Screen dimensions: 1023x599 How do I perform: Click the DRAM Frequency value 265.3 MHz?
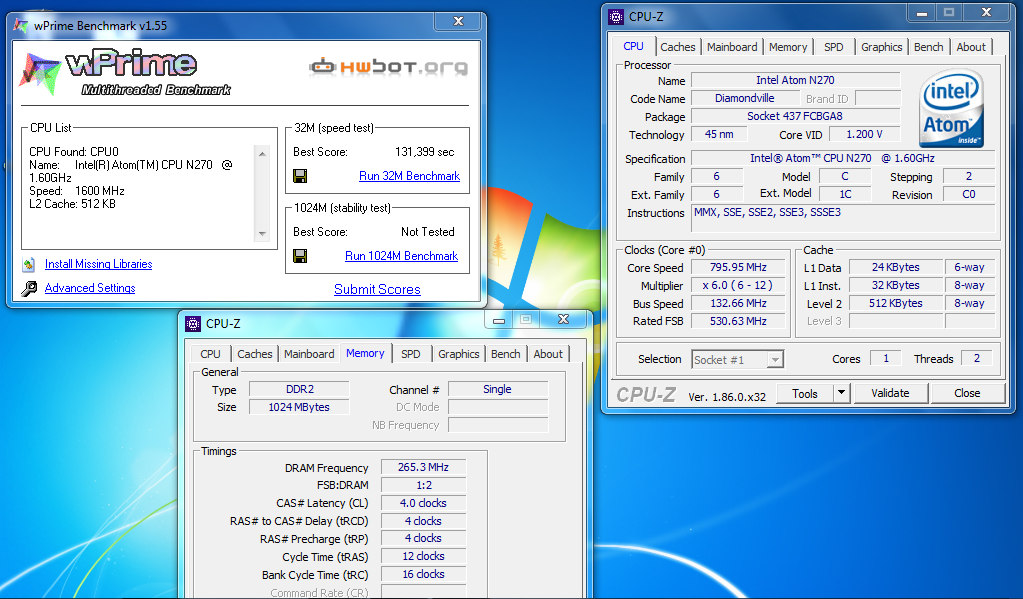(x=423, y=467)
